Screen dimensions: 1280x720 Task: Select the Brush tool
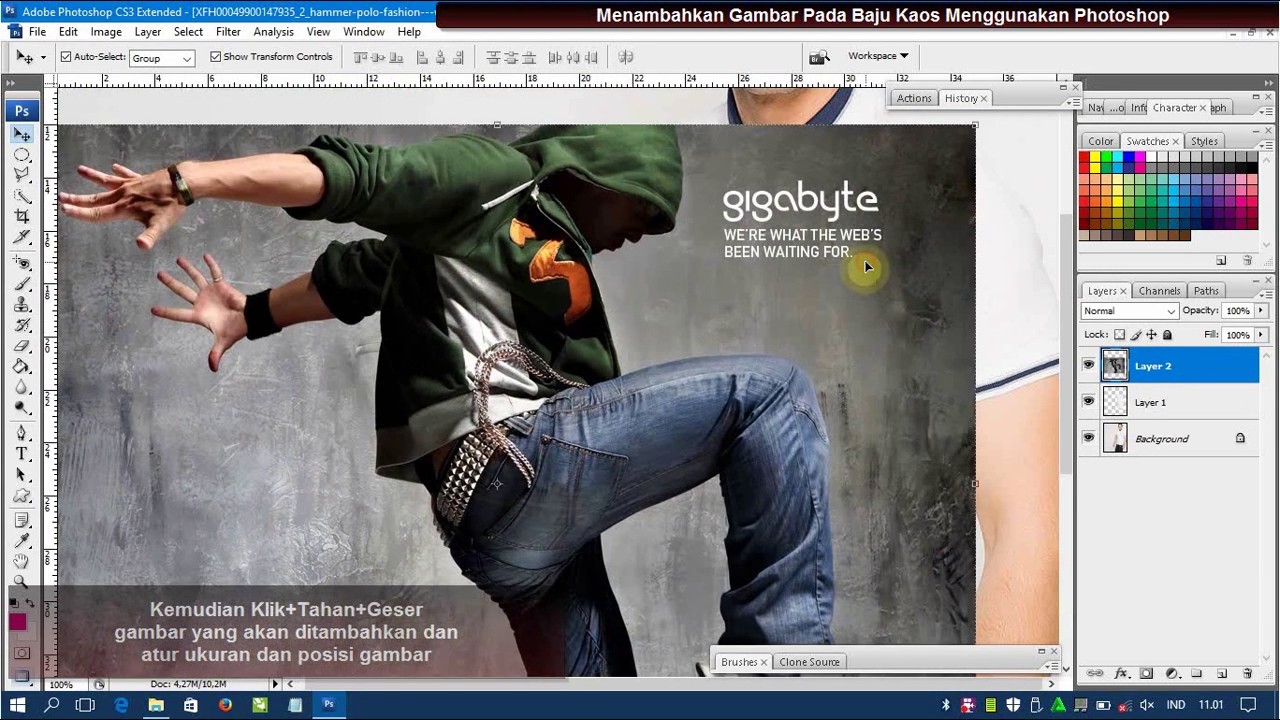coord(22,284)
